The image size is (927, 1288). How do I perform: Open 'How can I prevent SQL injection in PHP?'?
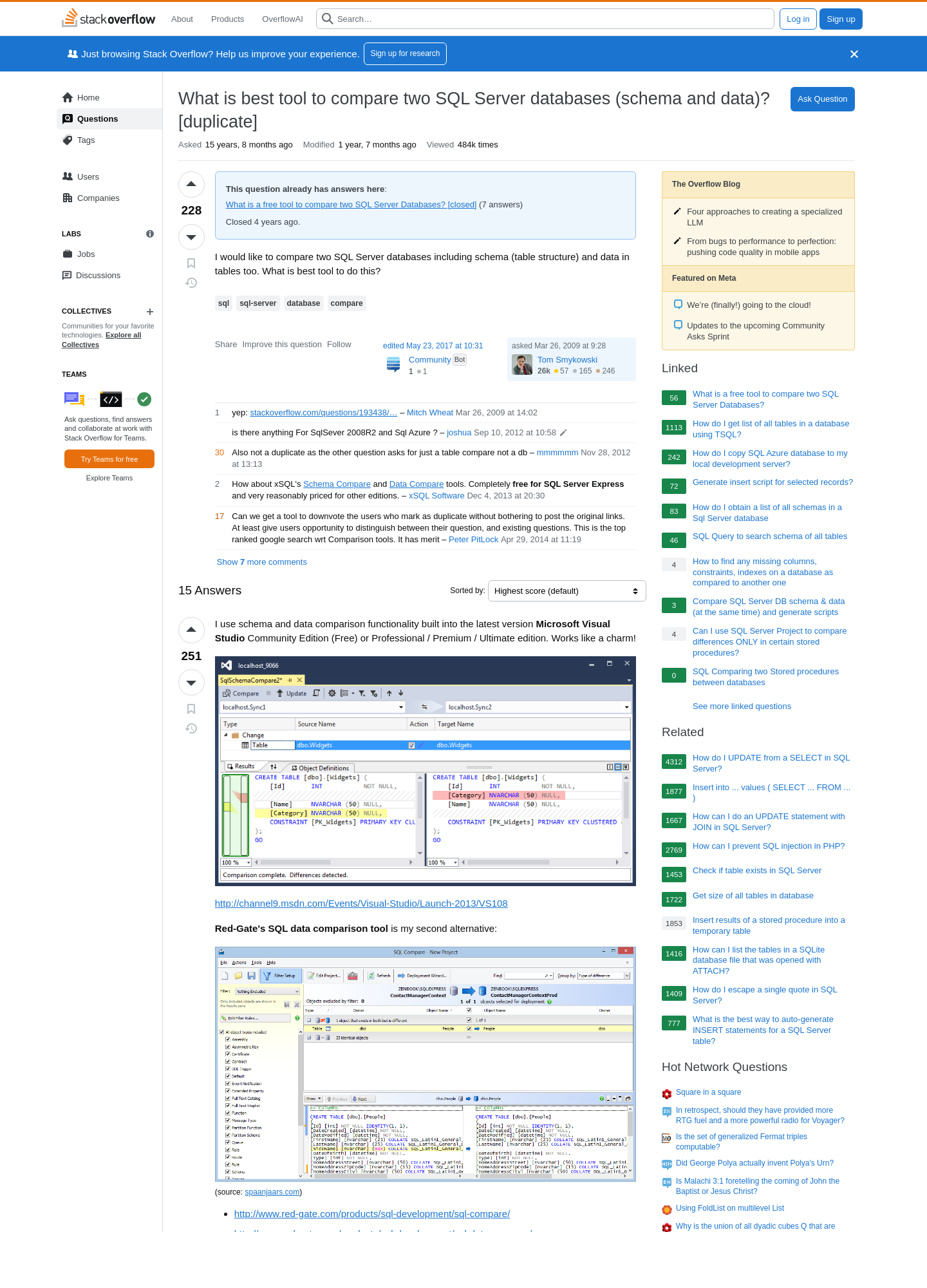click(x=769, y=846)
